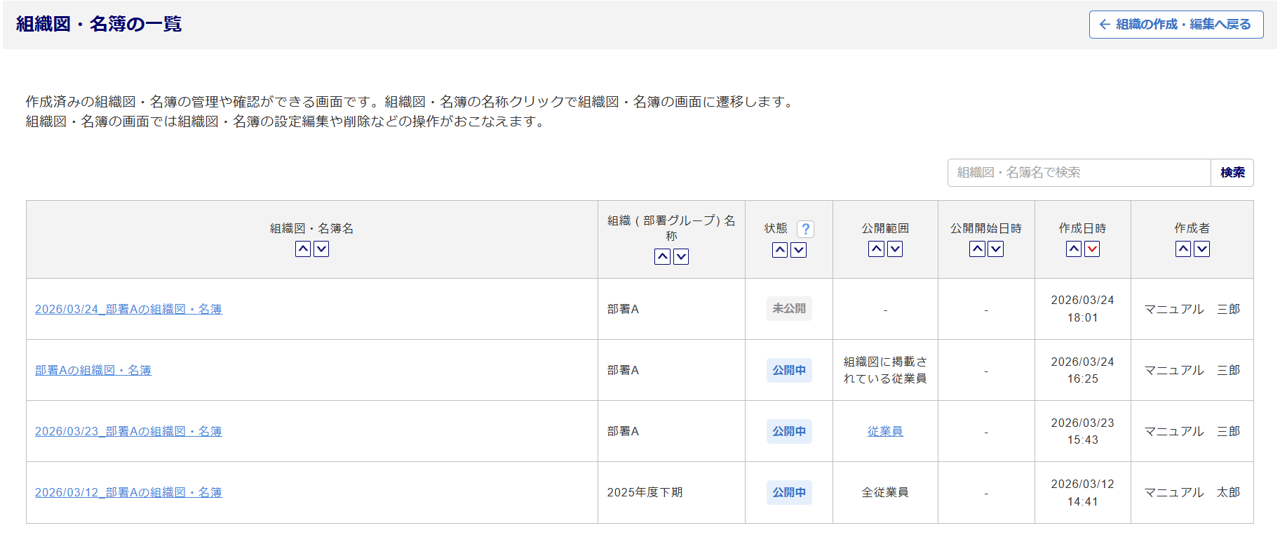Sort 公開開始日時 column descending
The height and width of the screenshot is (554, 1280).
pyautogui.click(x=995, y=249)
